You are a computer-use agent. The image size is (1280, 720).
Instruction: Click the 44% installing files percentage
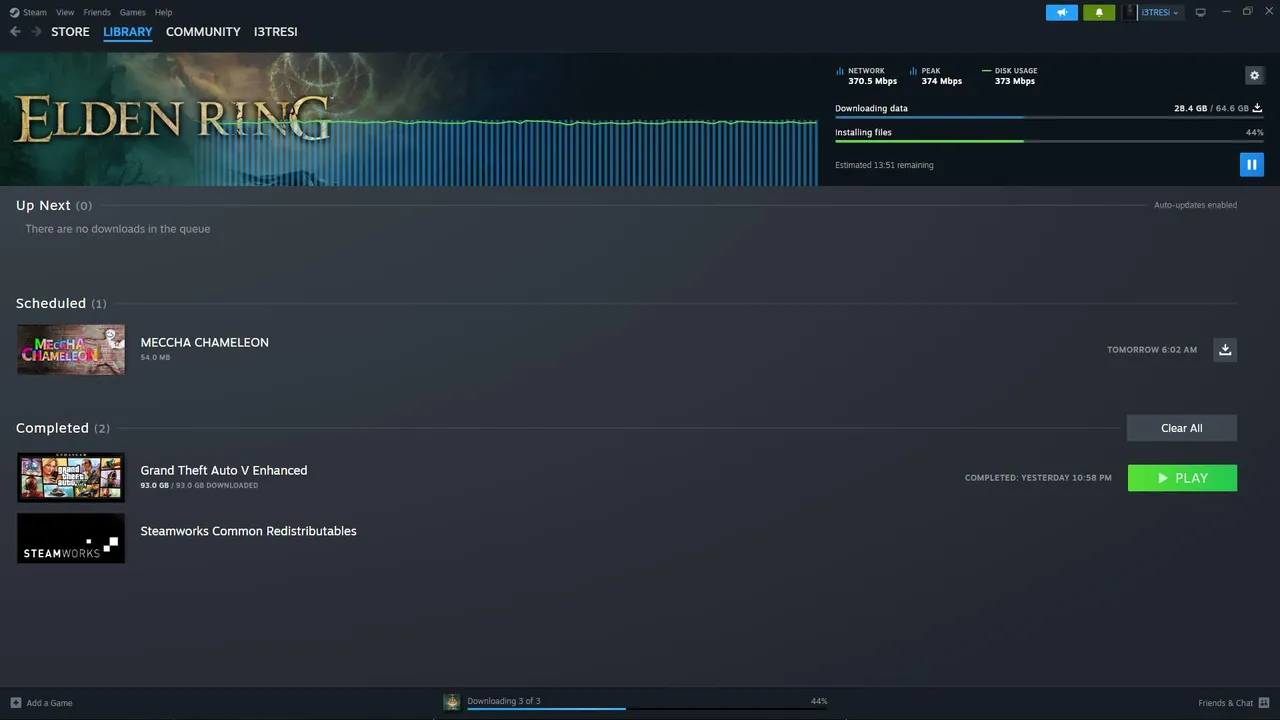coord(1255,132)
